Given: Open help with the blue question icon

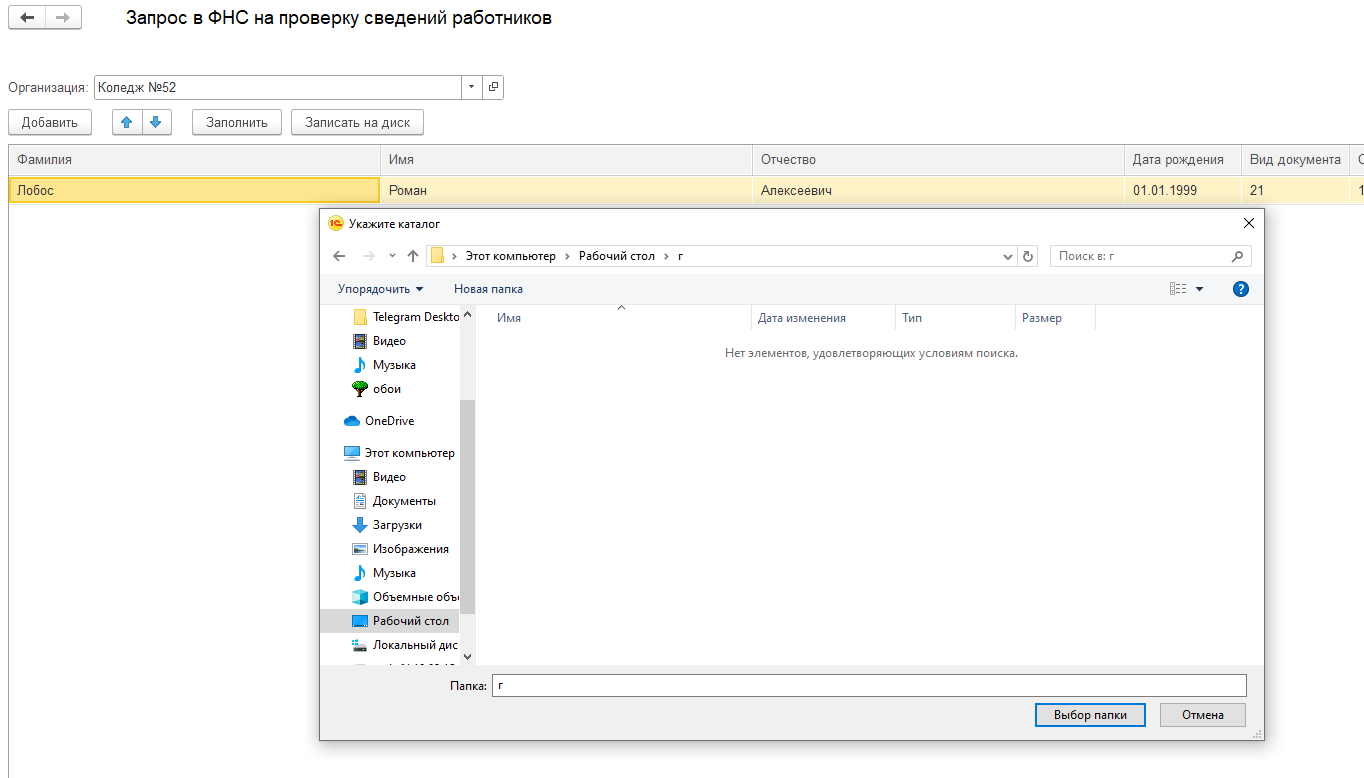Looking at the screenshot, I should tap(1241, 289).
